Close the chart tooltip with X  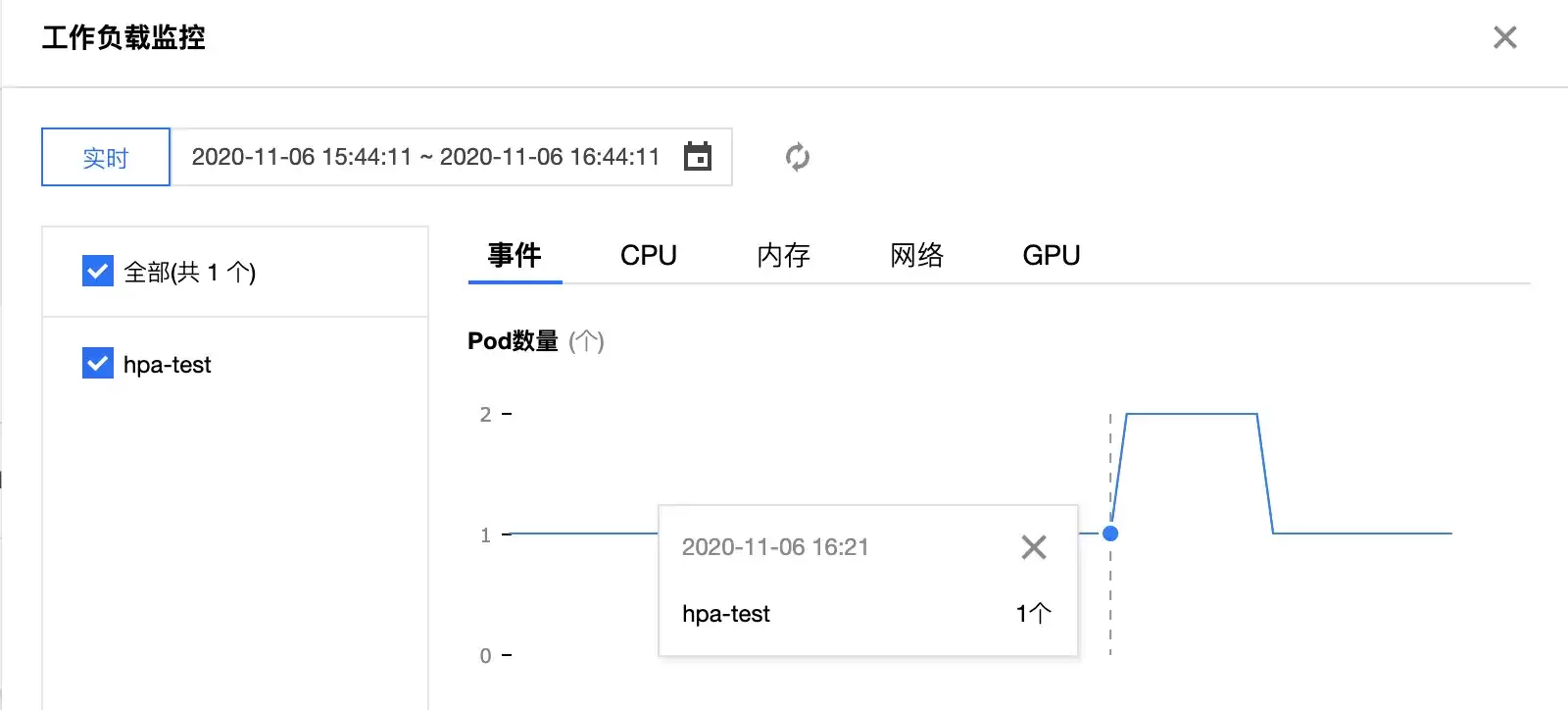click(1034, 547)
